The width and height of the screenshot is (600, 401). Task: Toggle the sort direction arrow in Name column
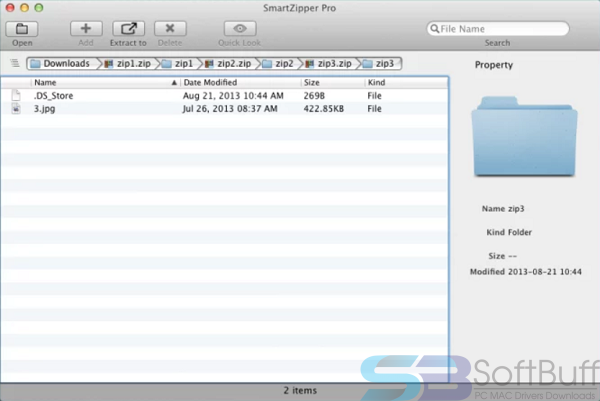click(x=174, y=83)
